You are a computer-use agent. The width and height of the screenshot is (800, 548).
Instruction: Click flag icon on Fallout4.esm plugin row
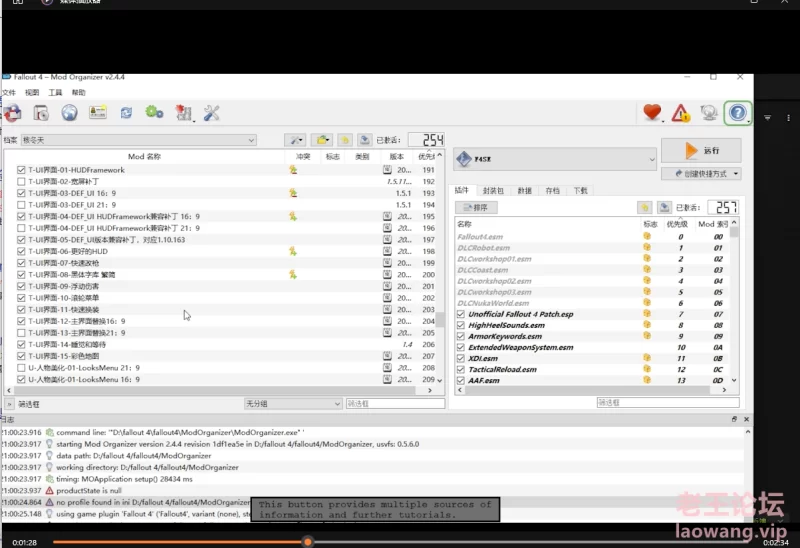tap(647, 236)
